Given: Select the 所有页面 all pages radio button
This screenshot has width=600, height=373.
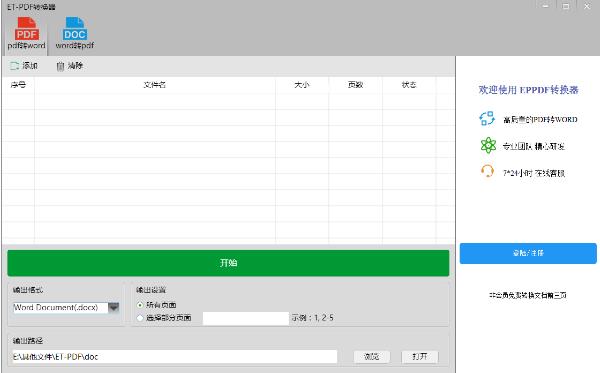Looking at the screenshot, I should 140,305.
